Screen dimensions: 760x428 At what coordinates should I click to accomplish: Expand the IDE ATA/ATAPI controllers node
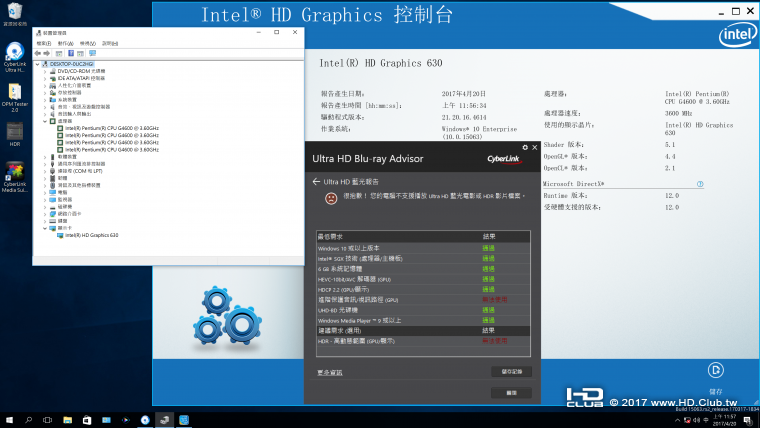(45, 79)
